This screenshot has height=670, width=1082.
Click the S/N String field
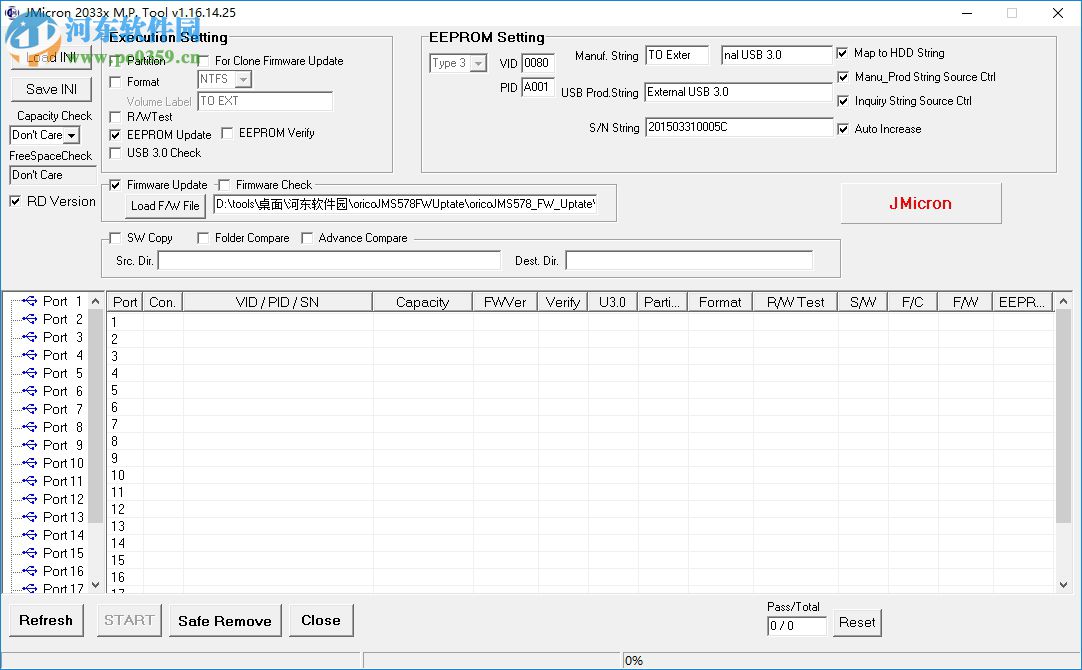[x=739, y=128]
